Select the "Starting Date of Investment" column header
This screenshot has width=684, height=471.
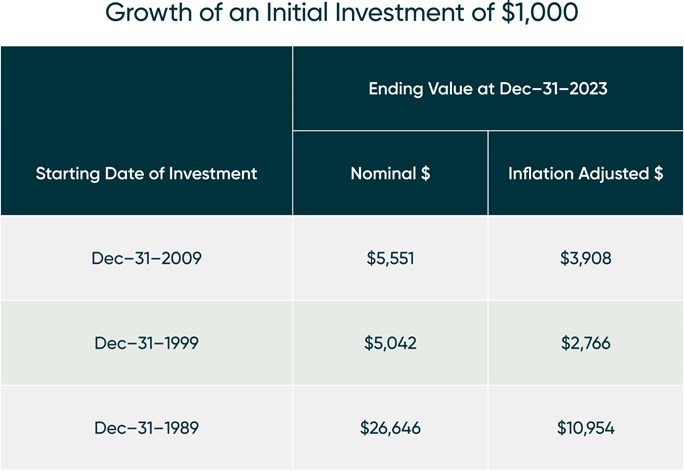pyautogui.click(x=146, y=173)
